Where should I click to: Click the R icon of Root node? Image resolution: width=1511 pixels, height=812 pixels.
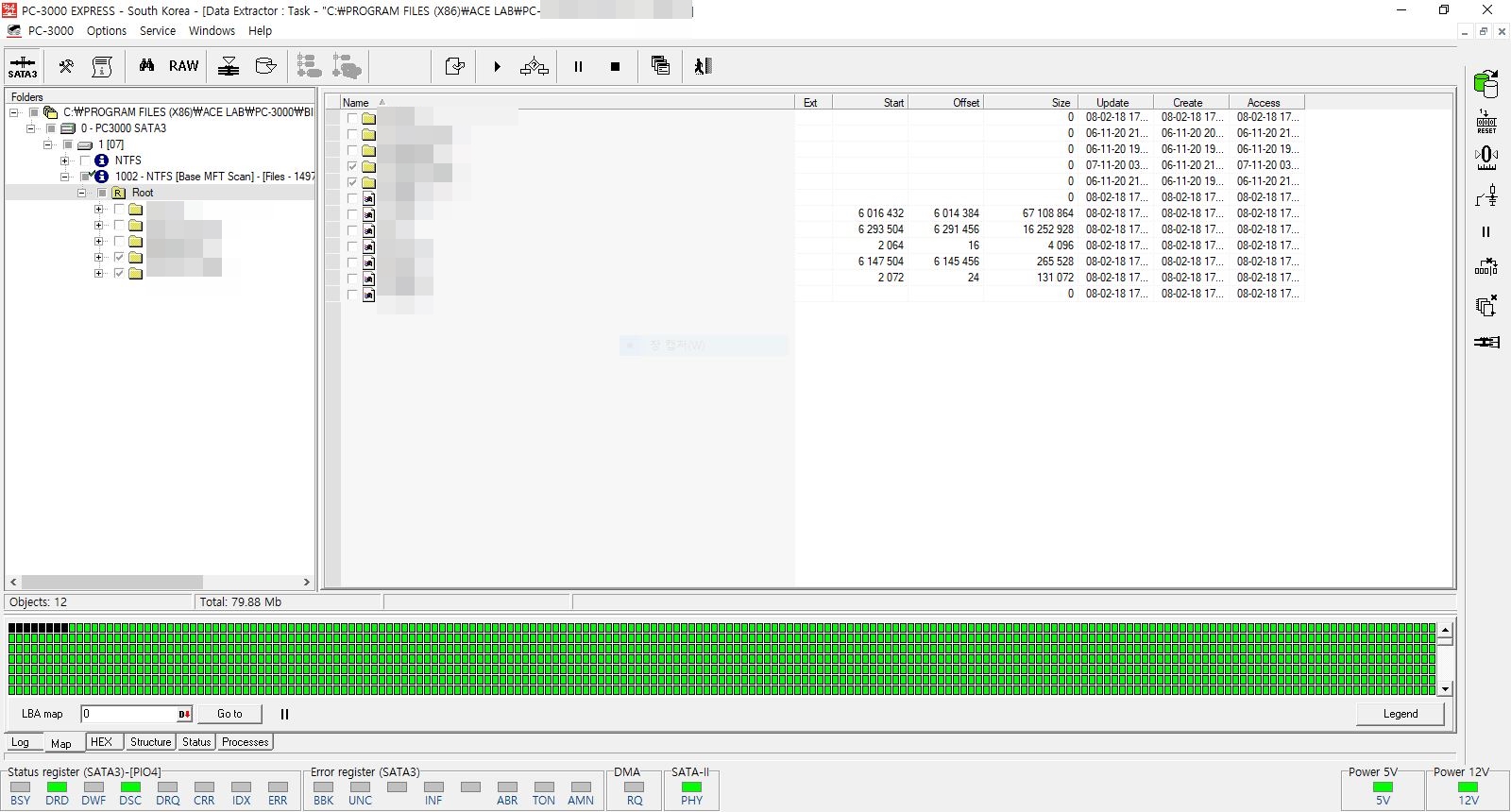point(118,193)
